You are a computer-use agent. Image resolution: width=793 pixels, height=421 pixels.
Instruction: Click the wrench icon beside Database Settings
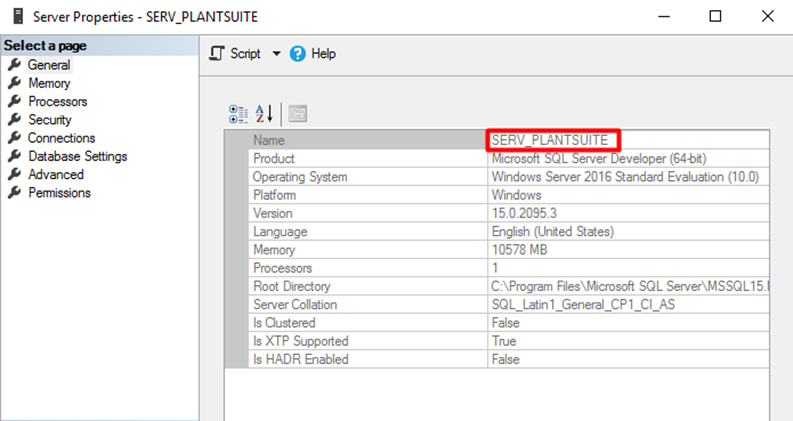15,155
